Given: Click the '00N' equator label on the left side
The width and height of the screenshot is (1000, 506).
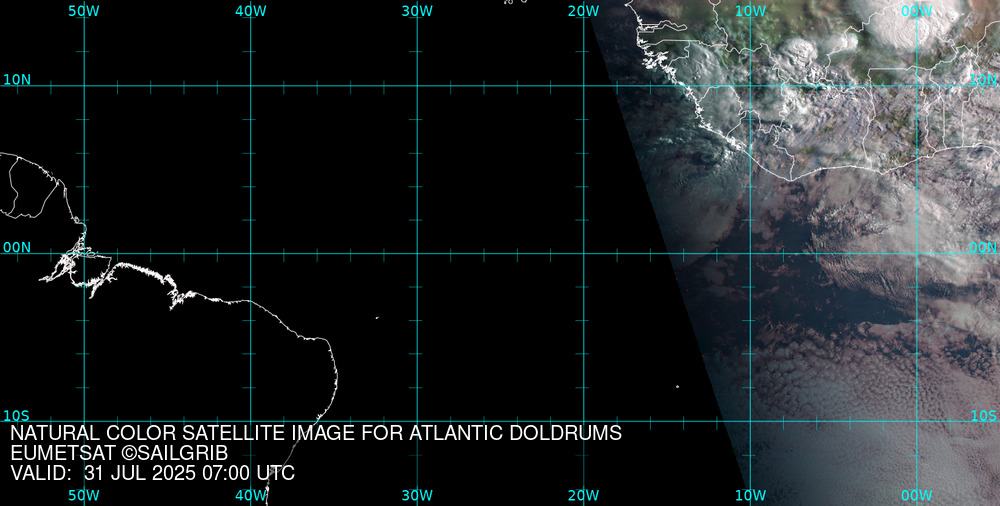Looking at the screenshot, I should [x=17, y=248].
